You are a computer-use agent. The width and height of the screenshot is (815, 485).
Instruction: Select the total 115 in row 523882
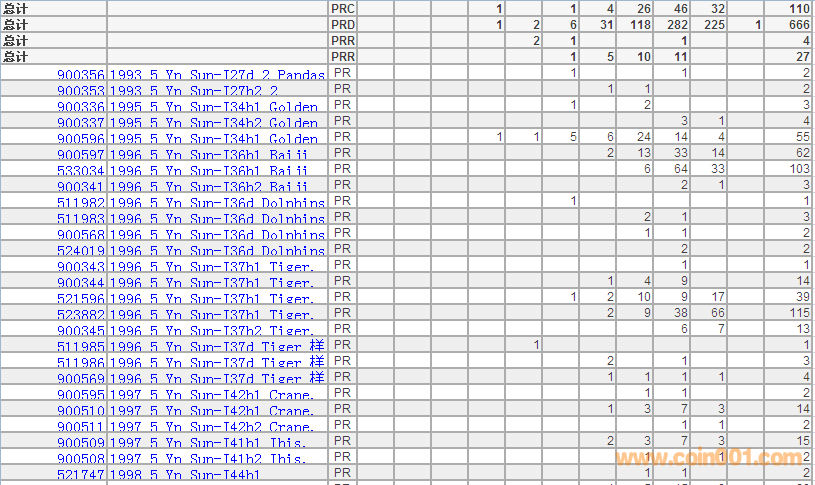click(x=798, y=313)
